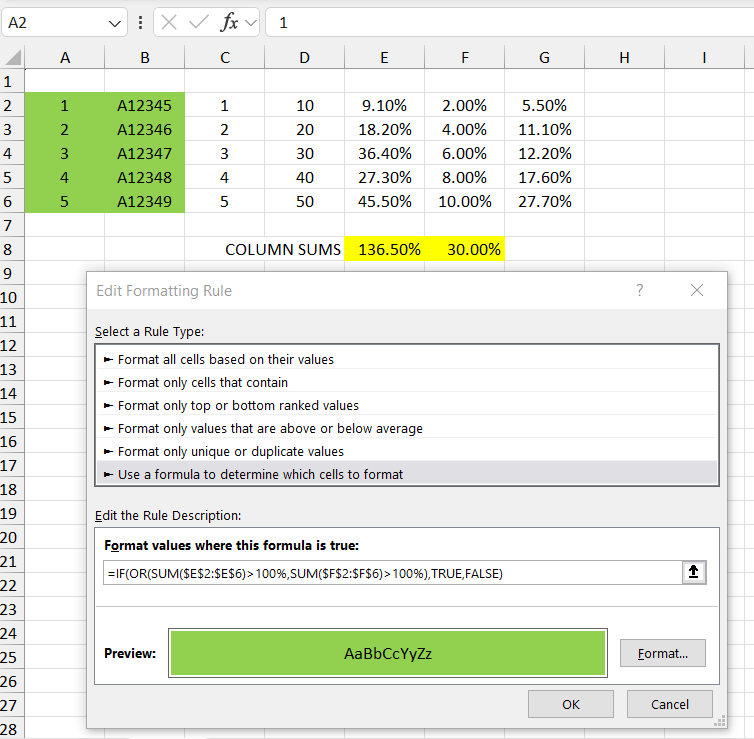The image size is (754, 739).
Task: Click the dialog Help question mark
Action: (640, 290)
